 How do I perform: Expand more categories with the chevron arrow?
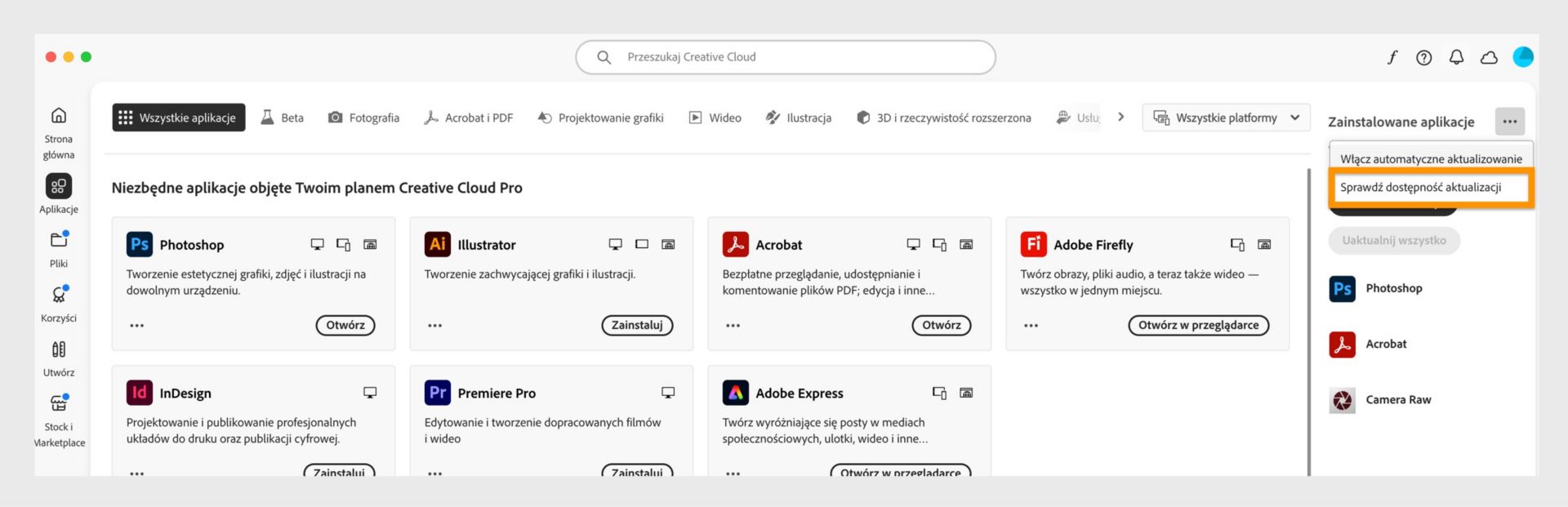coord(1120,117)
